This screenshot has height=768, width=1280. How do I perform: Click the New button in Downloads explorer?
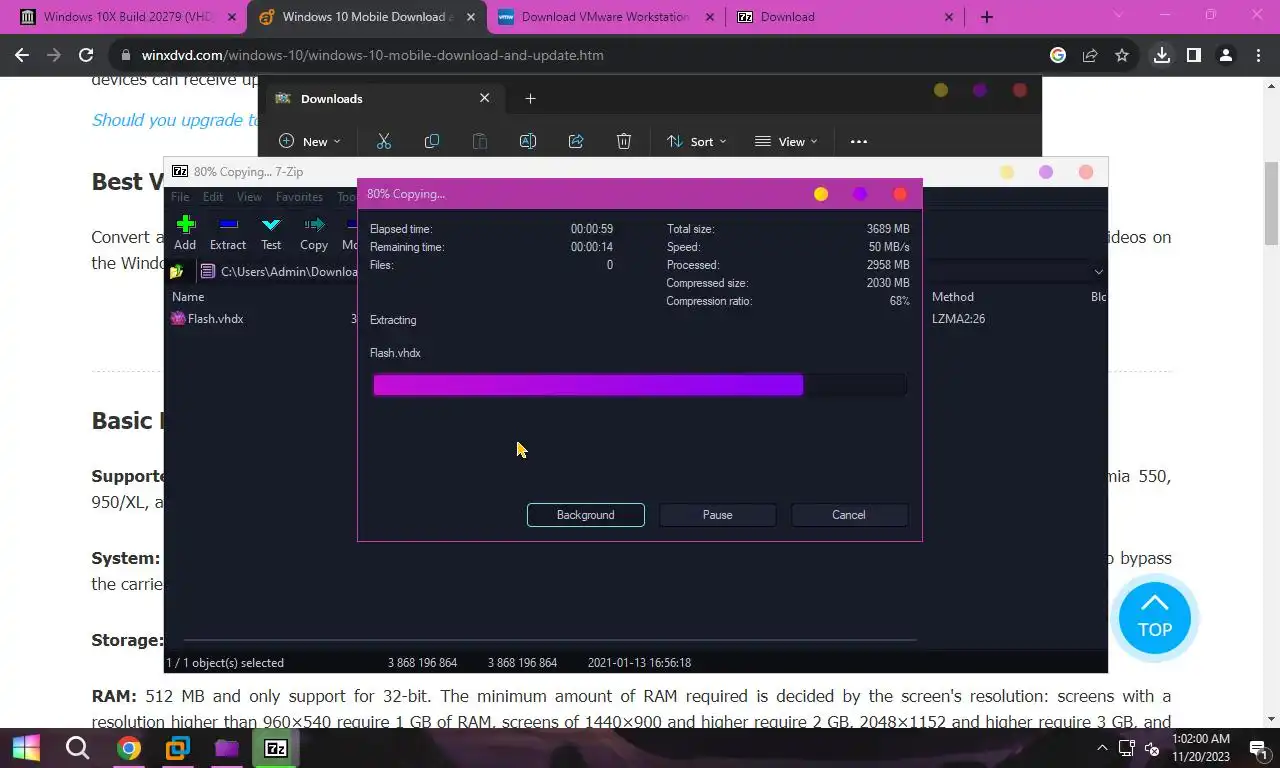[310, 142]
